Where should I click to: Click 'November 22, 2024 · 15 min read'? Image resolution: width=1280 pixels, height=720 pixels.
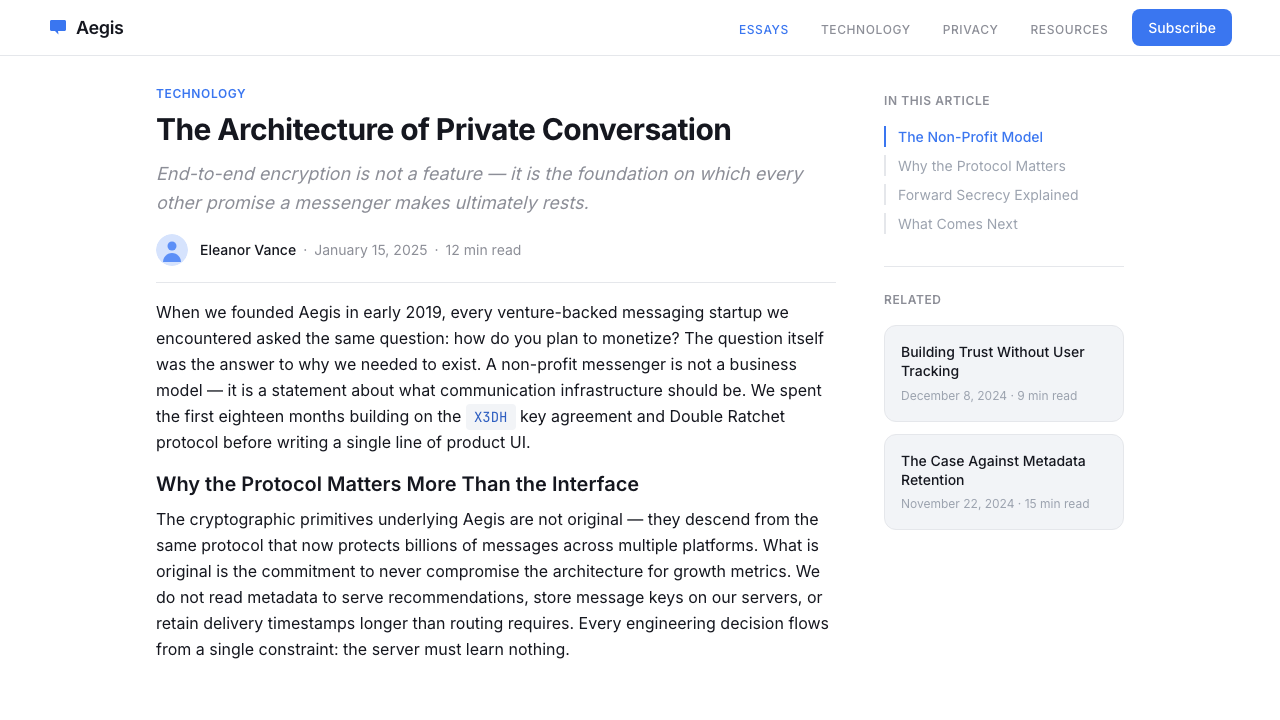[x=995, y=504]
